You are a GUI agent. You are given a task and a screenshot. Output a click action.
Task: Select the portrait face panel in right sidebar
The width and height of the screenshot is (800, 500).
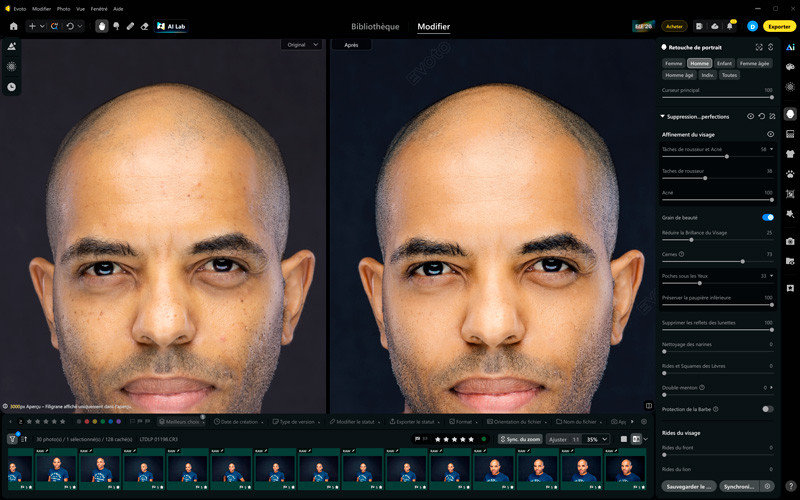tap(790, 114)
